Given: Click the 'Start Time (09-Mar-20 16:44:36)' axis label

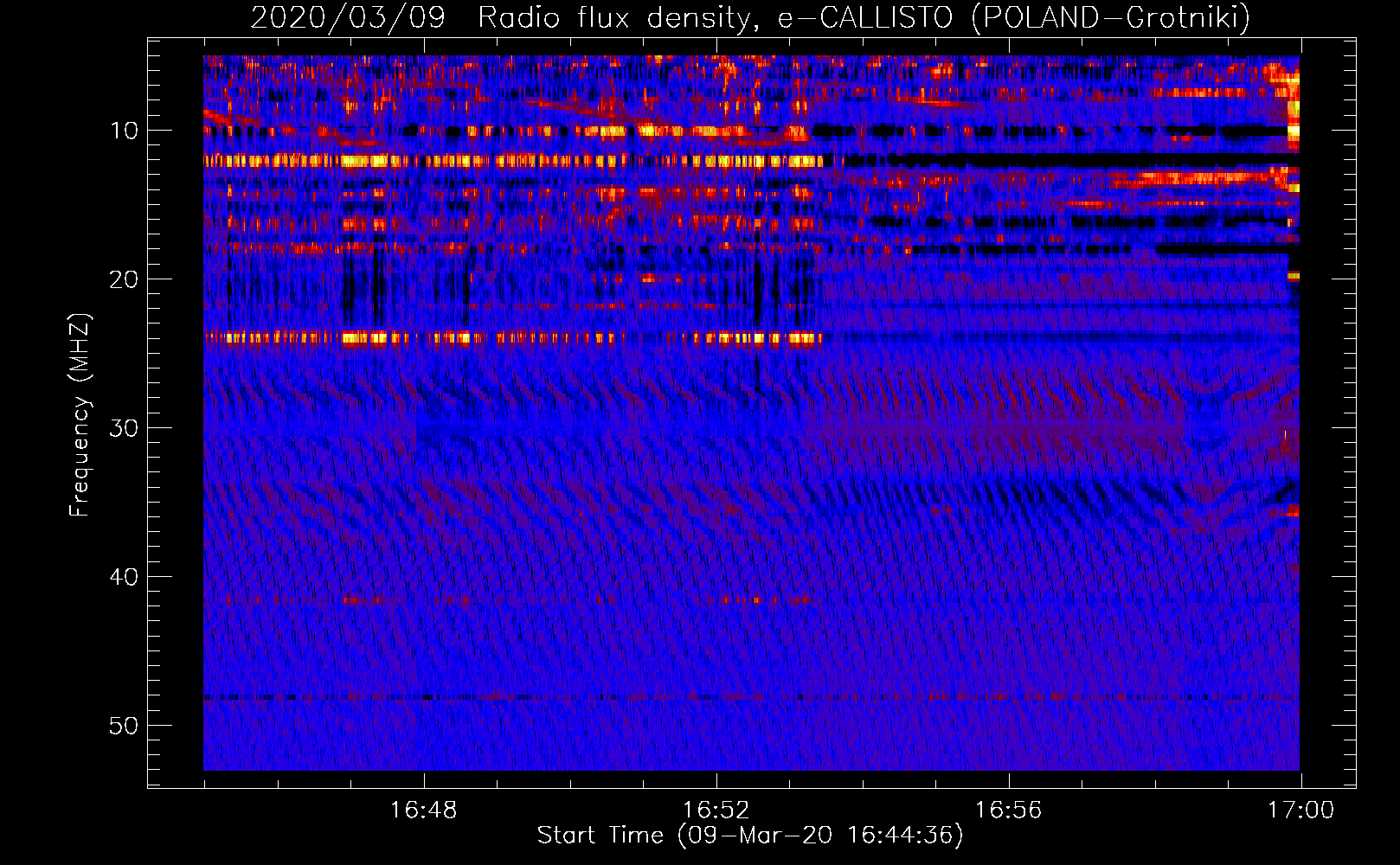Looking at the screenshot, I should [750, 835].
